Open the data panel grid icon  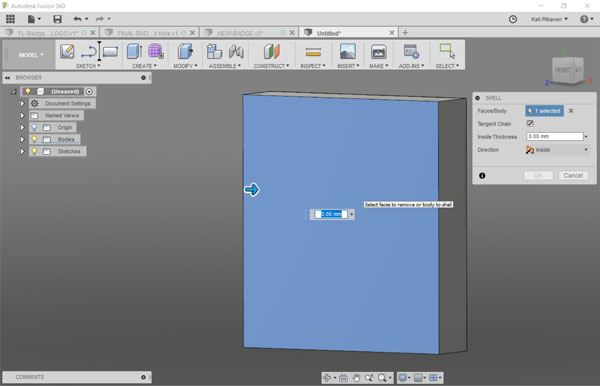(x=10, y=19)
